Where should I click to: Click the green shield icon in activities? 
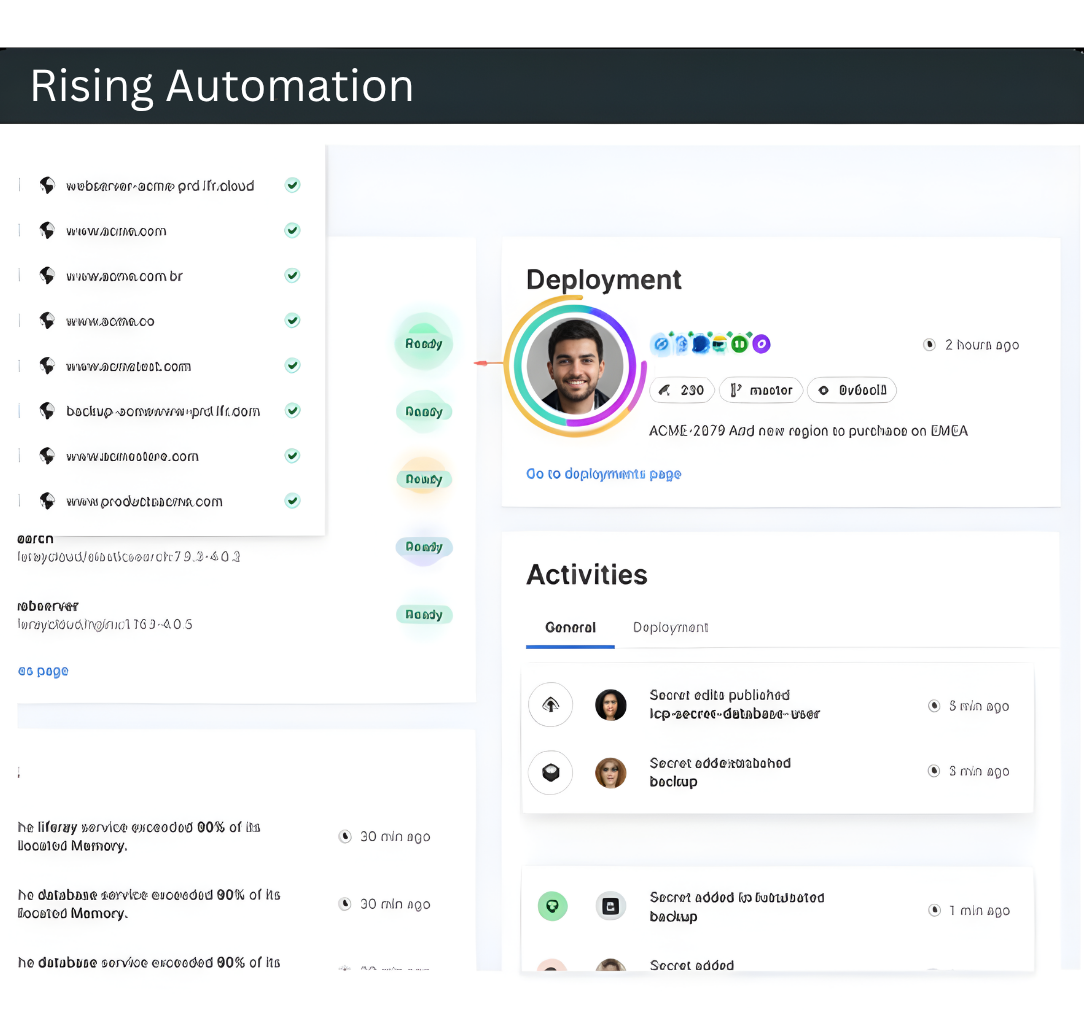point(552,907)
